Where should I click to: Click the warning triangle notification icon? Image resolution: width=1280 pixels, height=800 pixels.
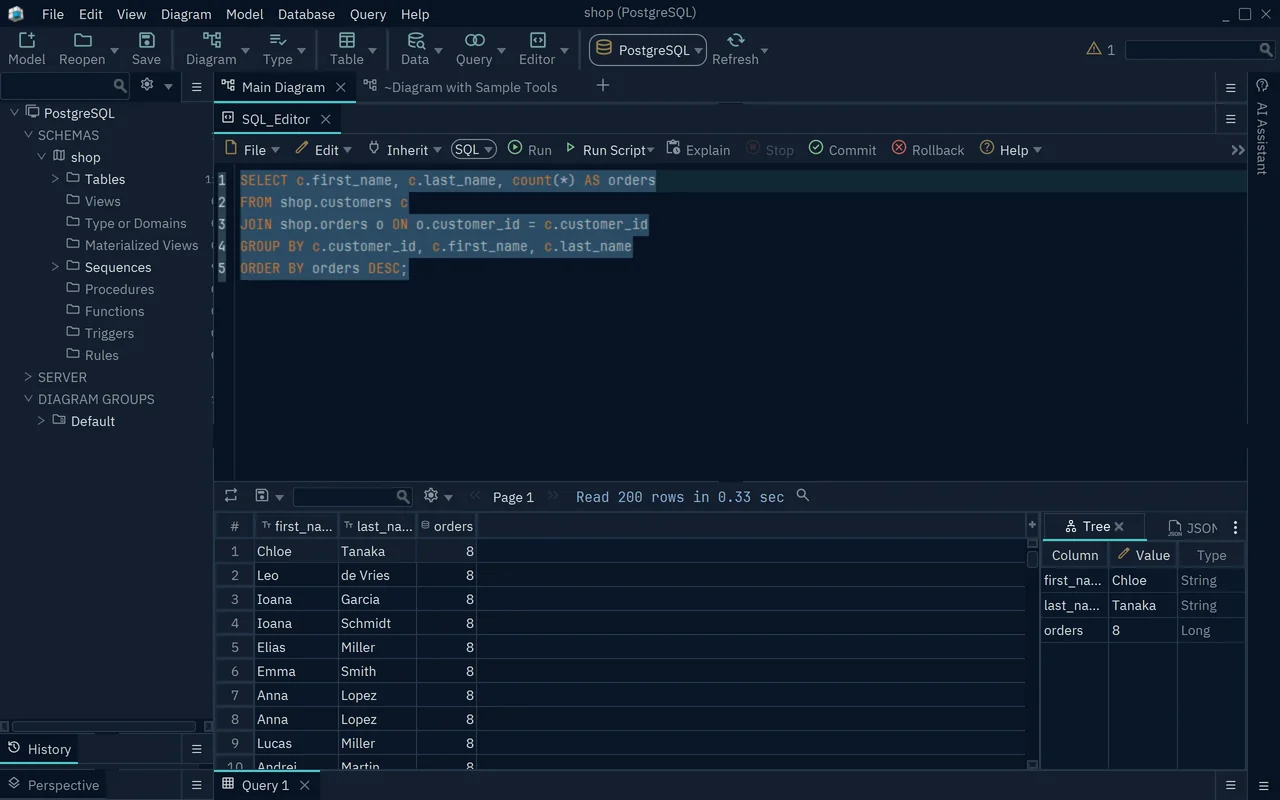pos(1094,48)
